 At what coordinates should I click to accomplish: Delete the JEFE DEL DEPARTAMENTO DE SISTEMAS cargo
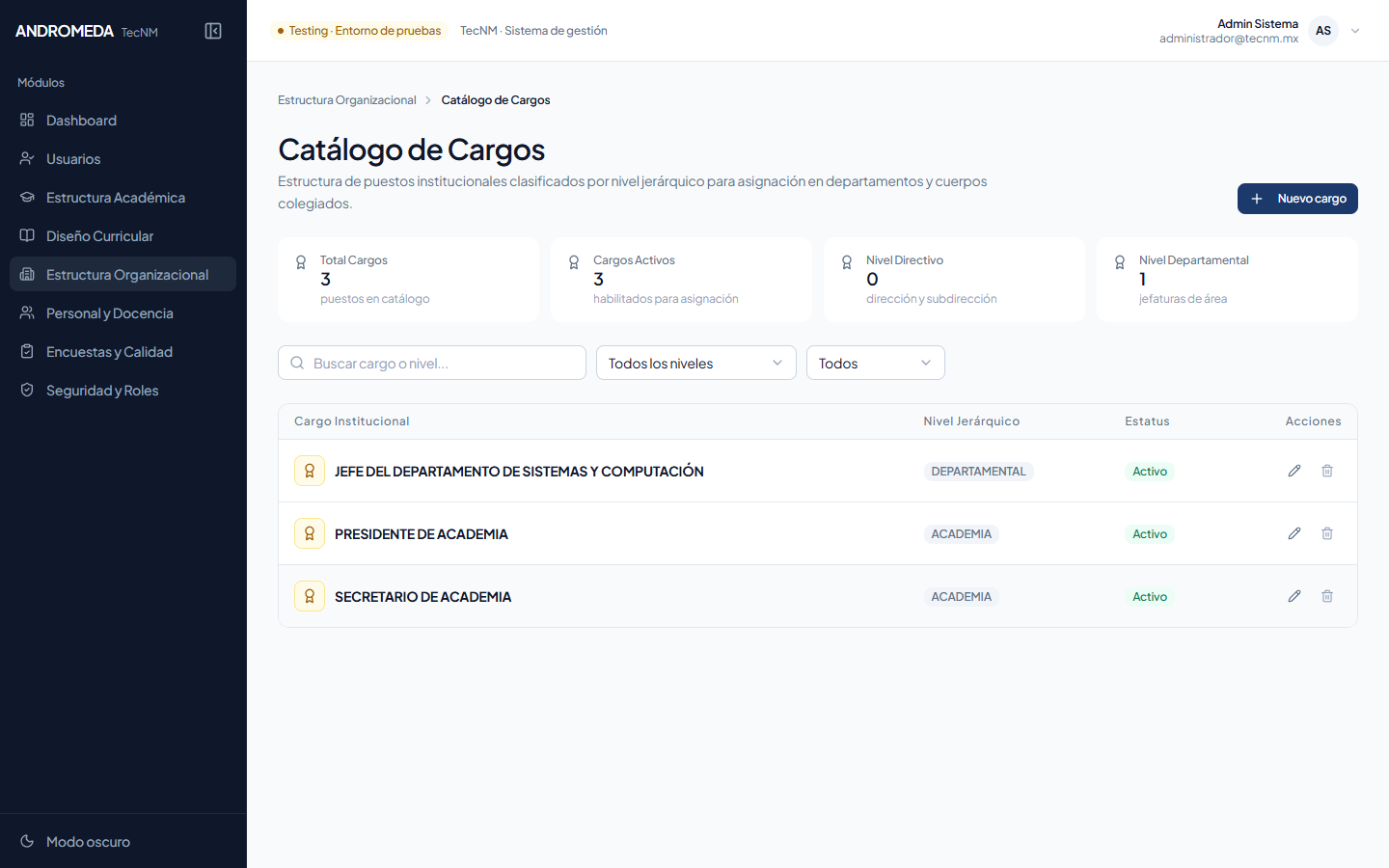coord(1327,471)
